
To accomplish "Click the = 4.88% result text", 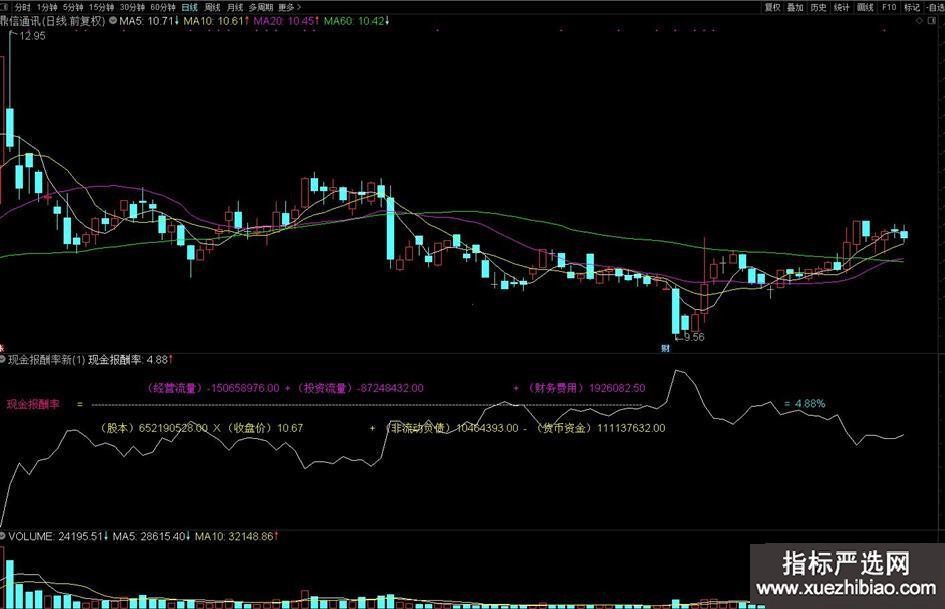I will pos(805,403).
